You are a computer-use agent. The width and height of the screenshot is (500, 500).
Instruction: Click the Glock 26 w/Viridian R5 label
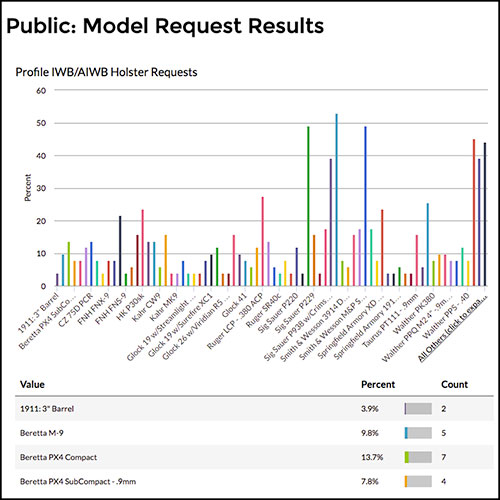coord(196,327)
